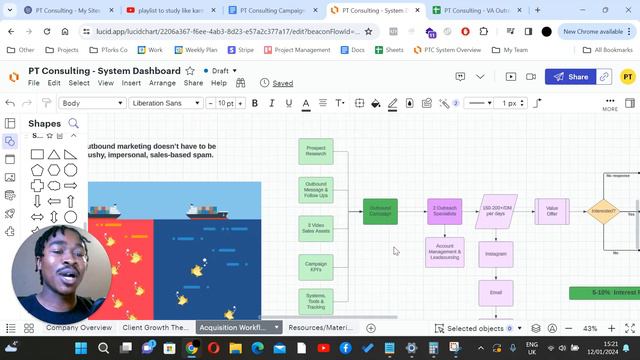
Task: Switch to the Client Growth page tab
Action: [x=155, y=327]
